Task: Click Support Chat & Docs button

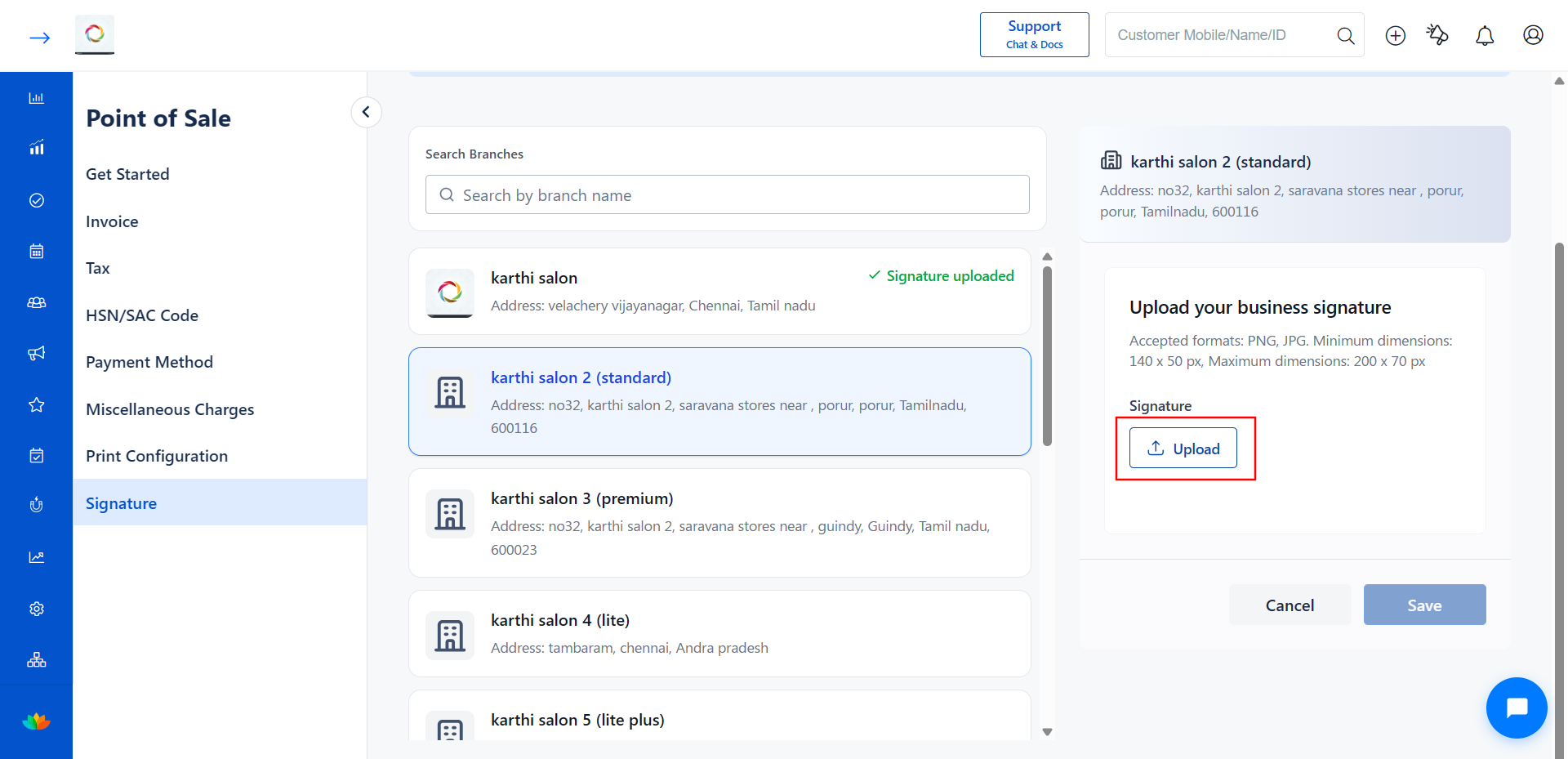Action: coord(1034,34)
